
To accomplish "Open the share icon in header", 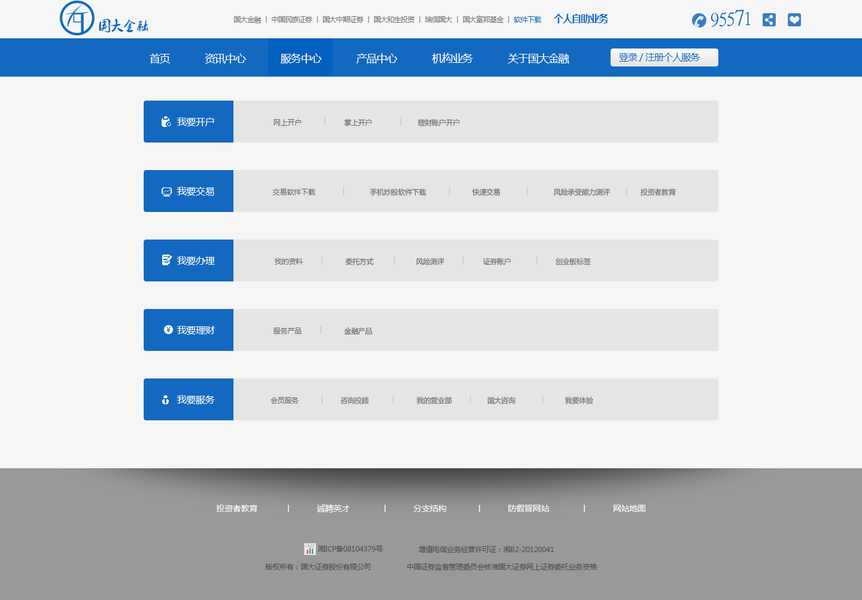I will pos(769,20).
